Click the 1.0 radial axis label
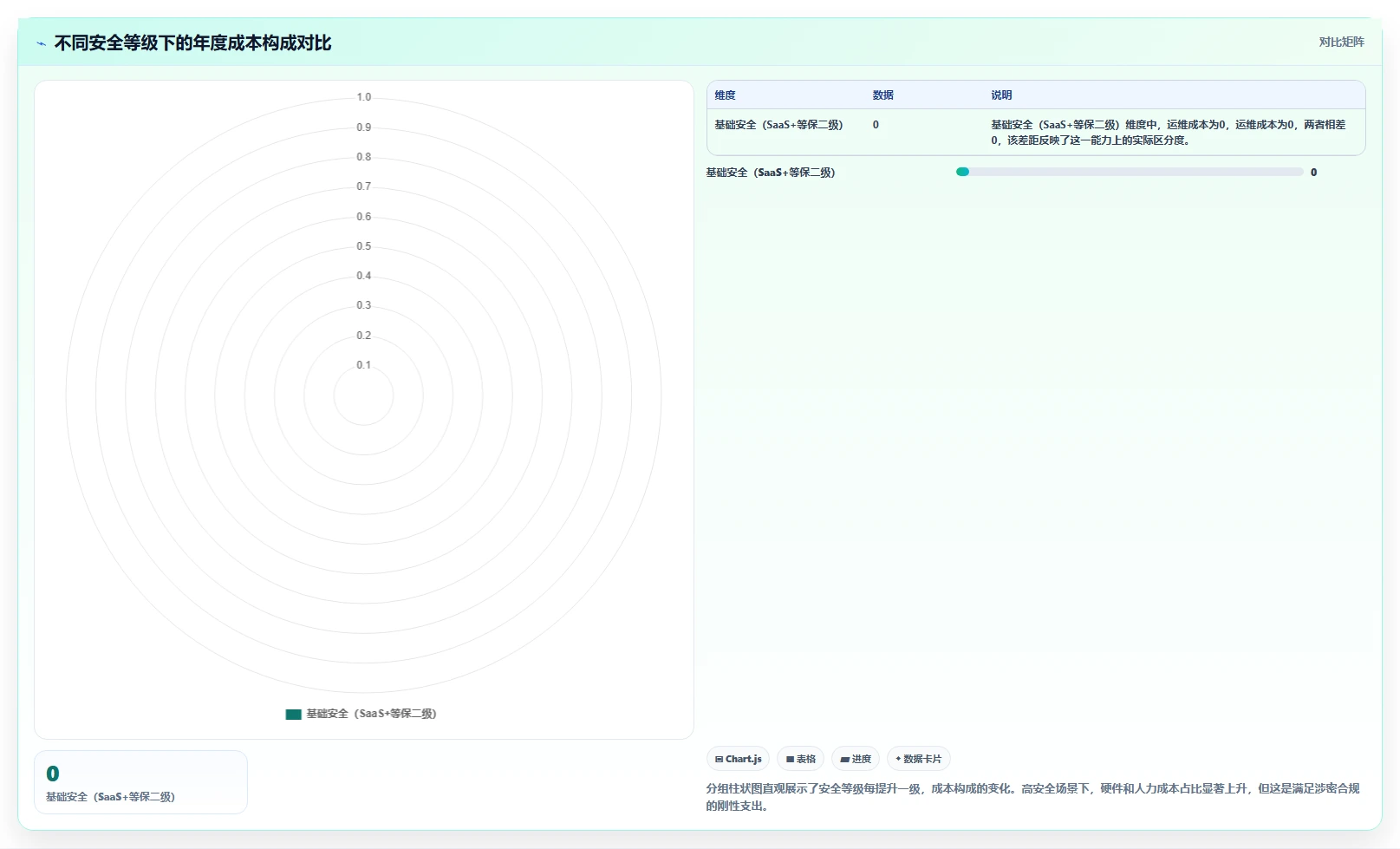 364,97
